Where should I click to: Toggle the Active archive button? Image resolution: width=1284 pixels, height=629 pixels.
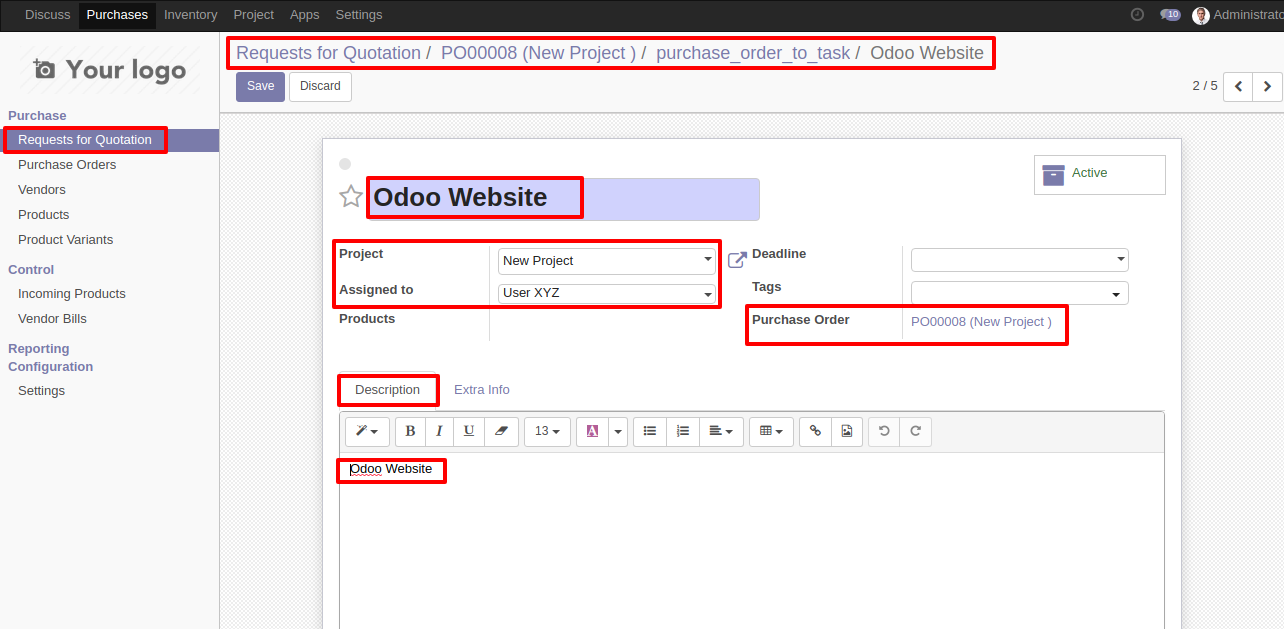point(1100,174)
